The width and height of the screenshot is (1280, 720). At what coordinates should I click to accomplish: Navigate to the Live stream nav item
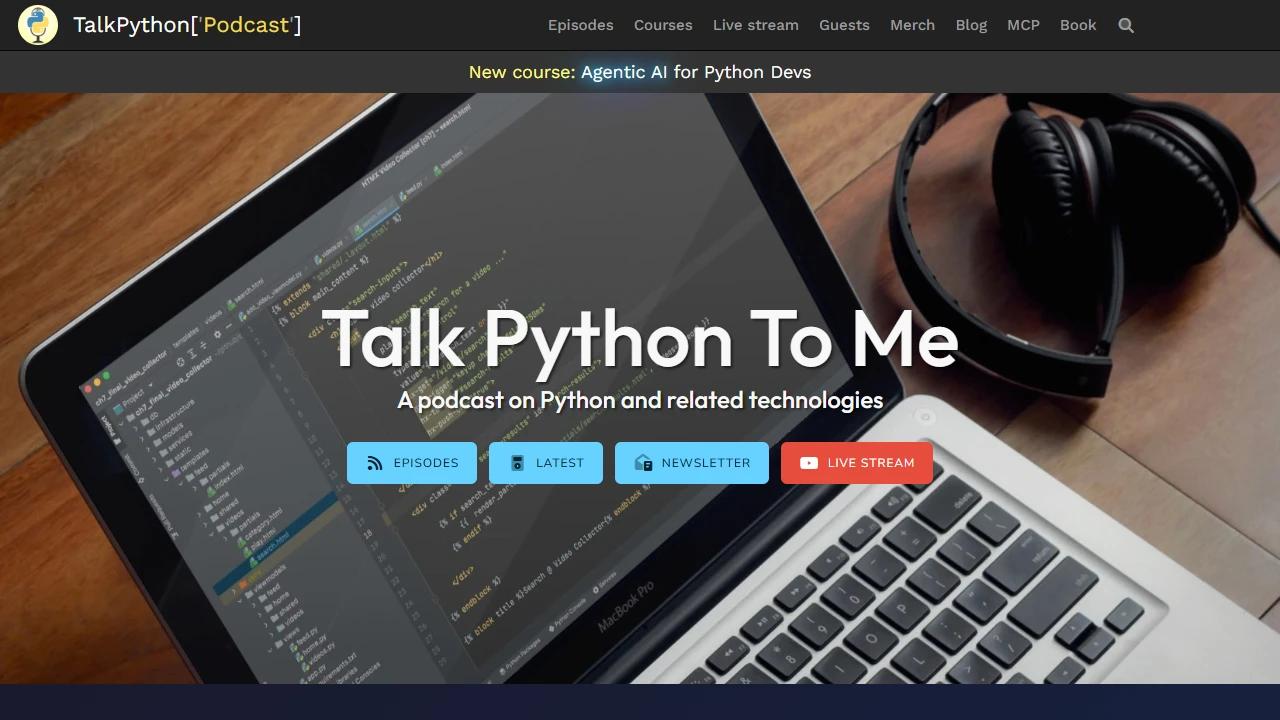pos(755,25)
